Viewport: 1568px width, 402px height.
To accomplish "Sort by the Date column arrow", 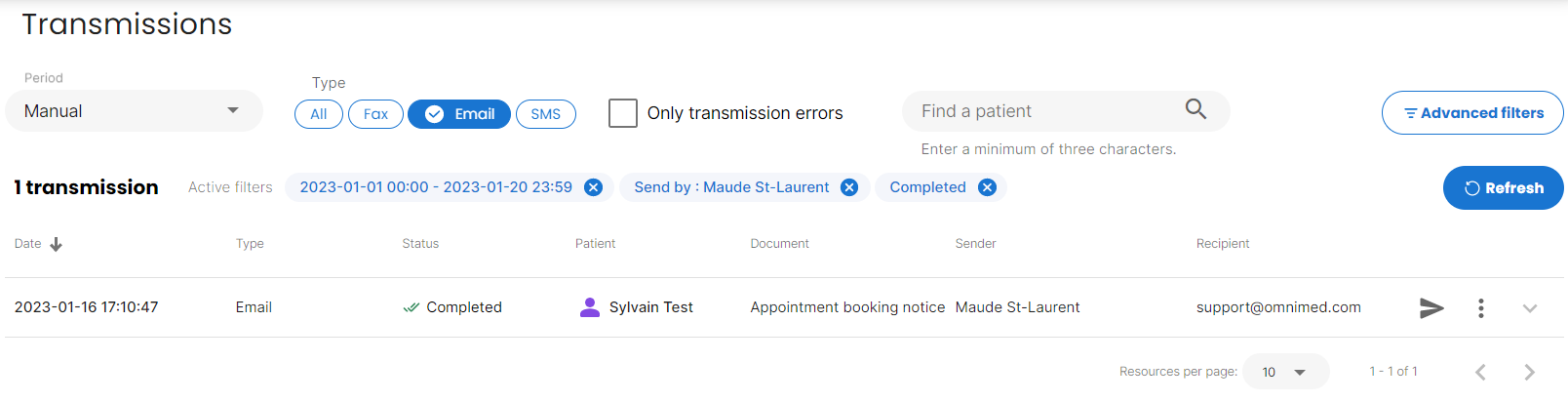I will [56, 245].
